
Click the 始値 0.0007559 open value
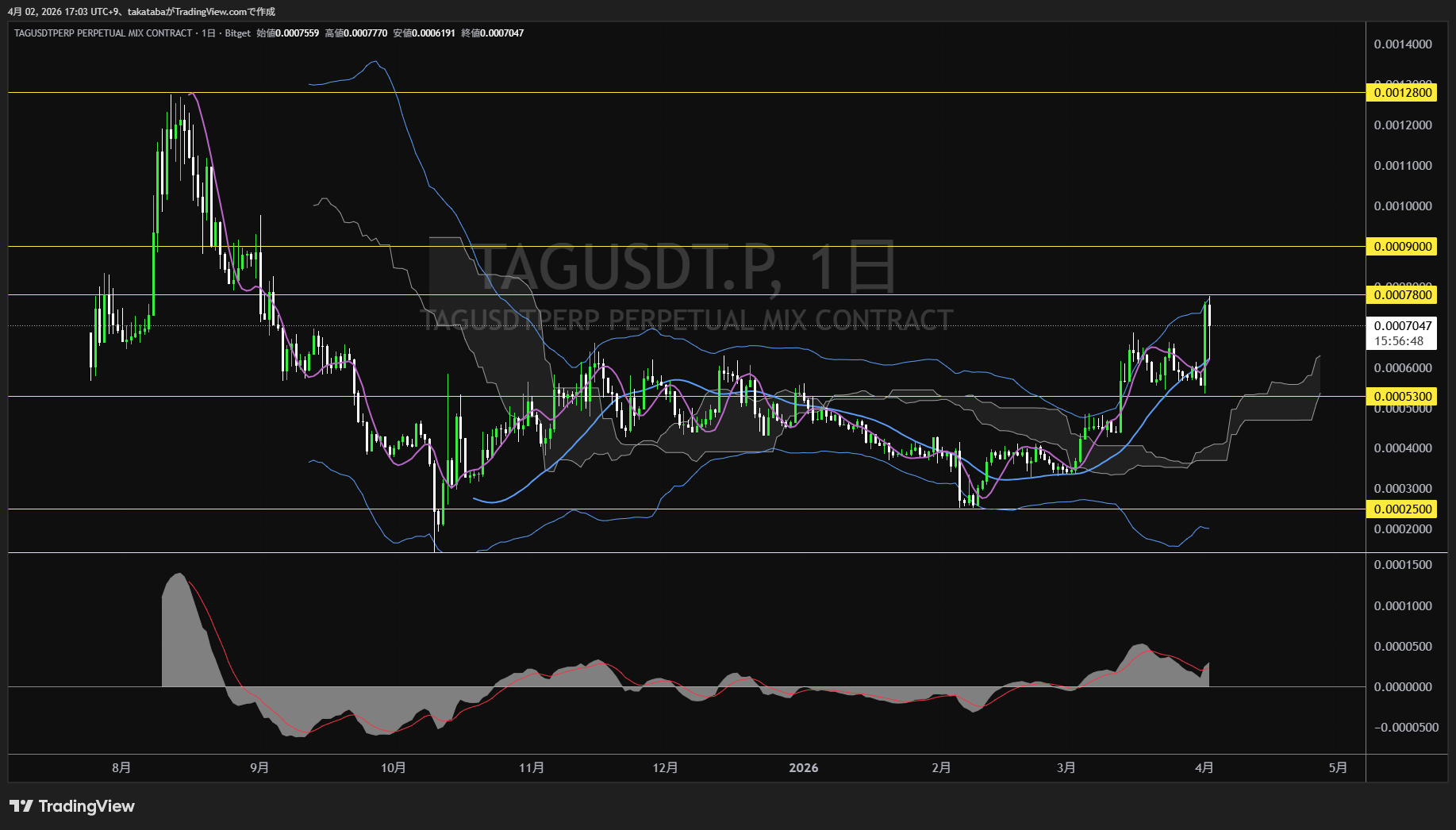[x=288, y=33]
